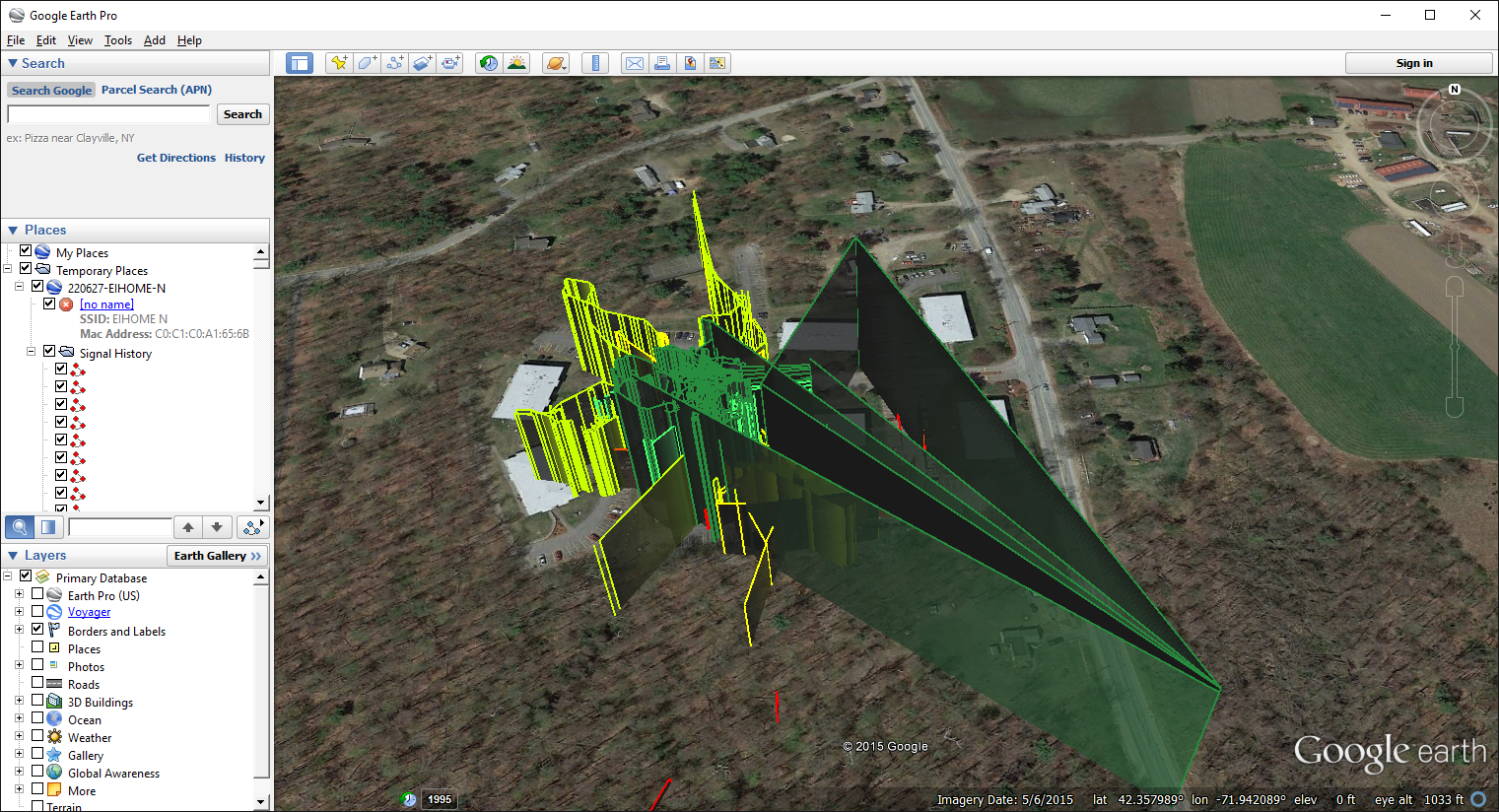Add a path from the toolbar
Viewport: 1499px width, 812px height.
pyautogui.click(x=395, y=63)
